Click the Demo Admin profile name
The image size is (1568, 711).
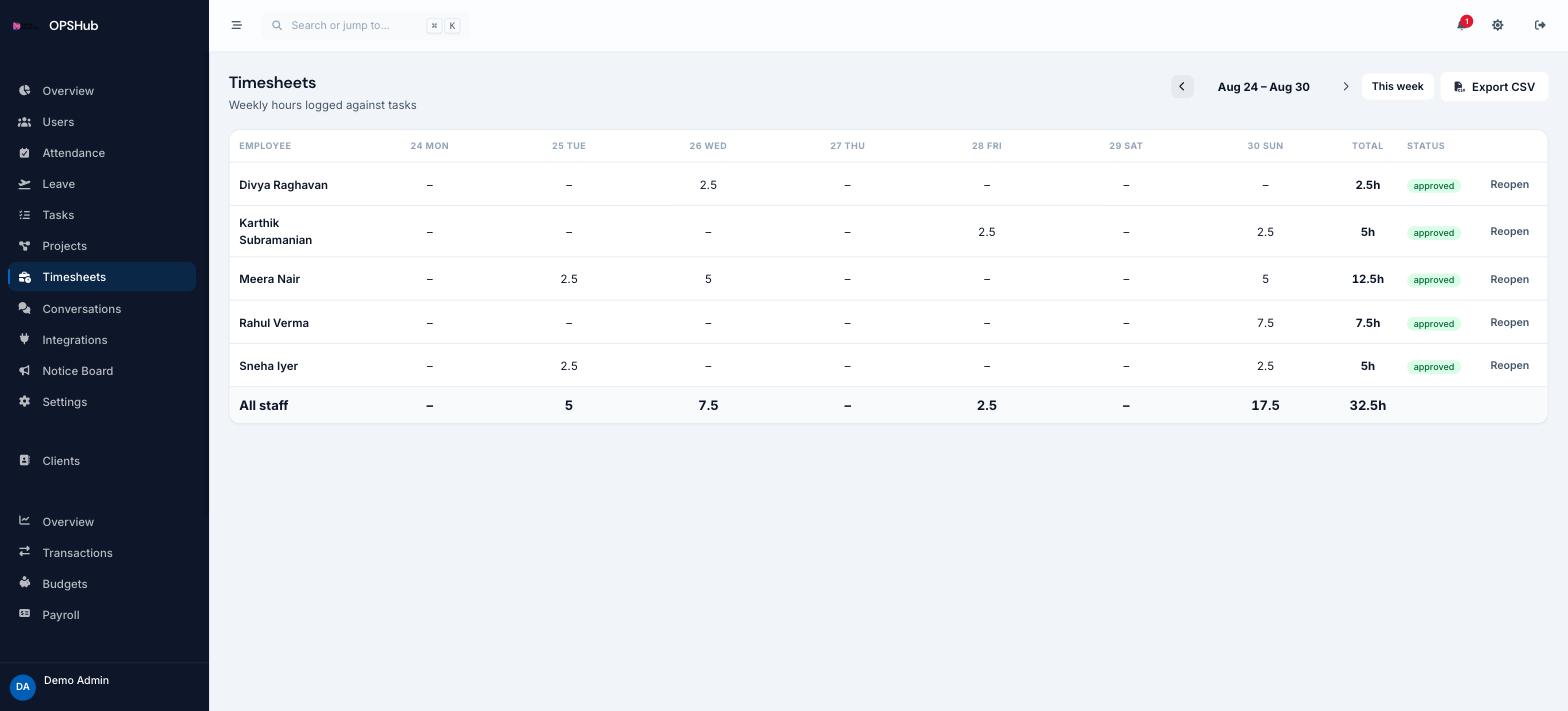[76, 680]
